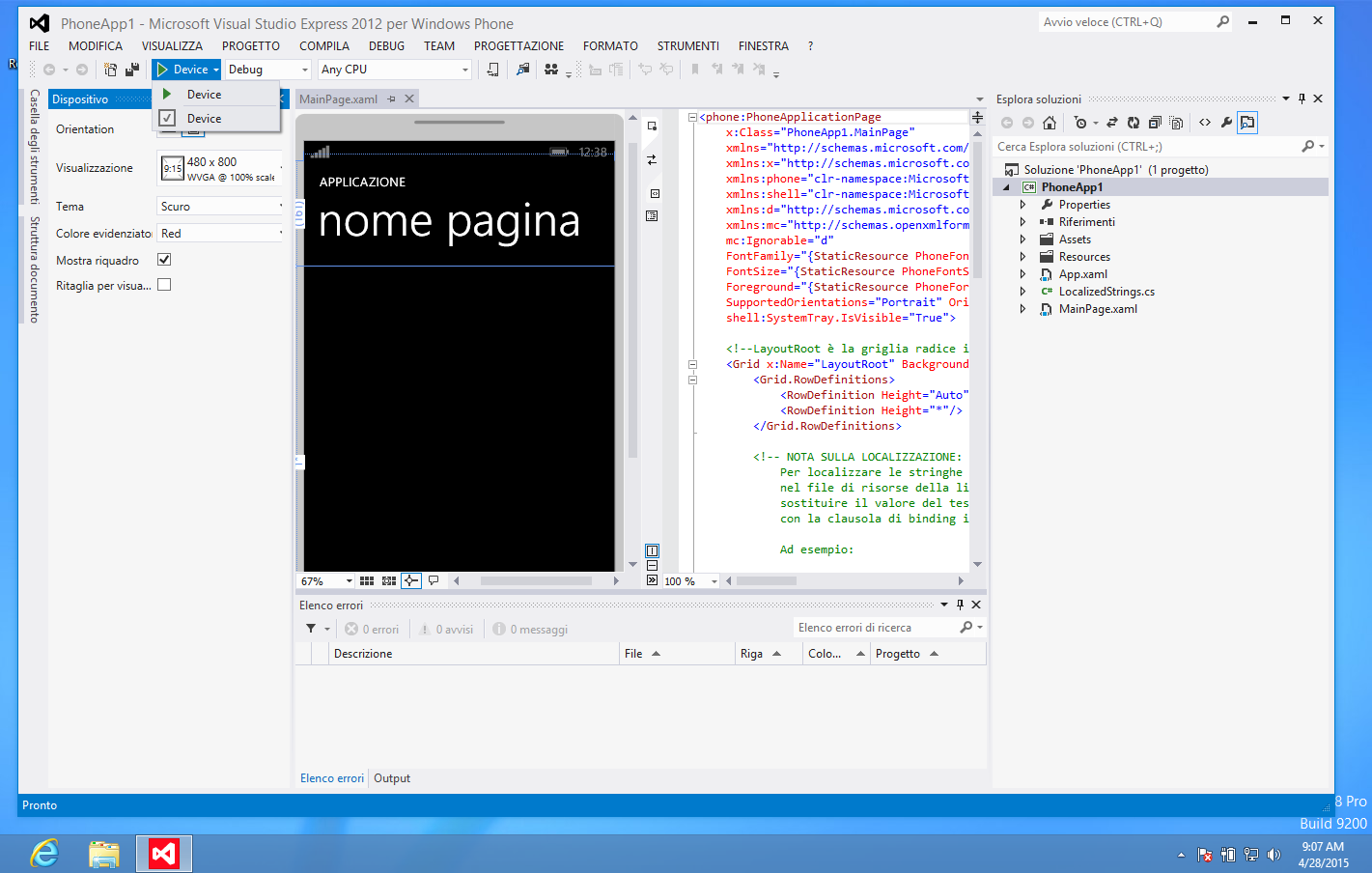
Task: Toggle snap grid in the XAML designer
Action: coord(387,580)
